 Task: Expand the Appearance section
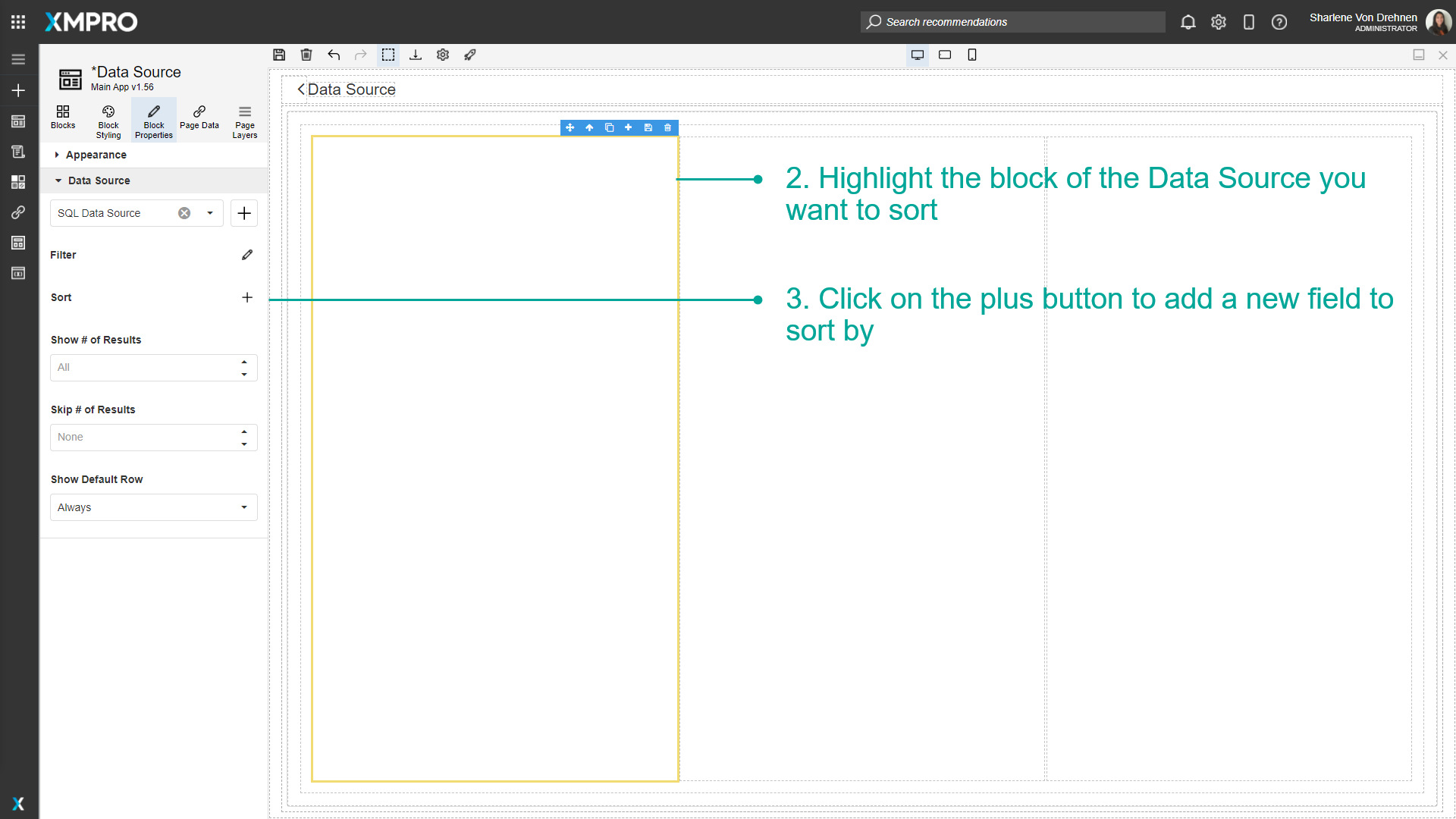pos(96,155)
